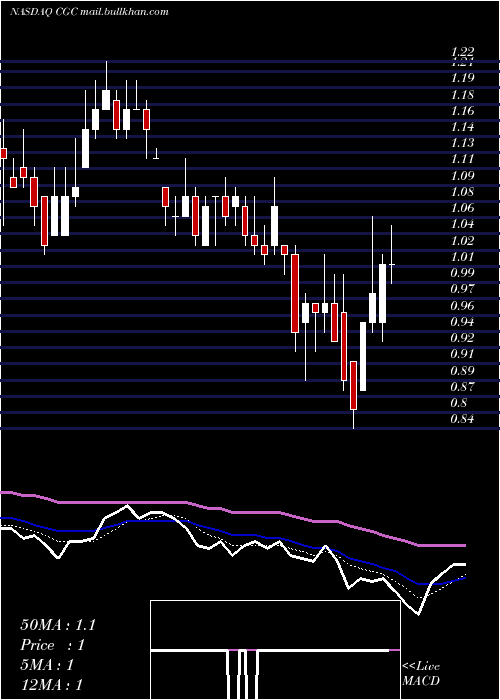Image resolution: width=500 pixels, height=700 pixels.
Task: Click the 'NASDAQ CGC mail.bullkhan.com' chart title
Action: [x=89, y=12]
